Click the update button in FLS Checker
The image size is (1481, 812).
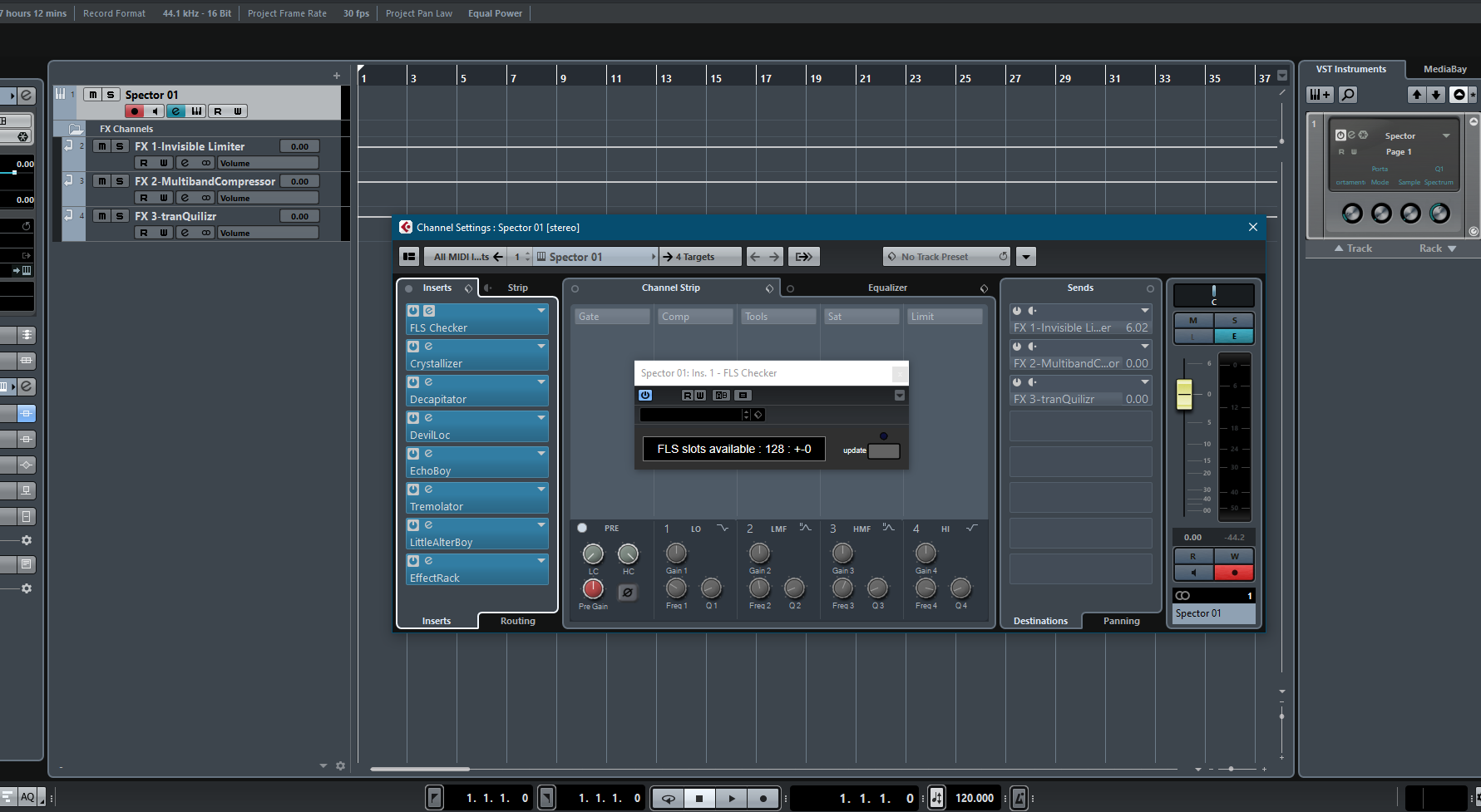point(884,450)
